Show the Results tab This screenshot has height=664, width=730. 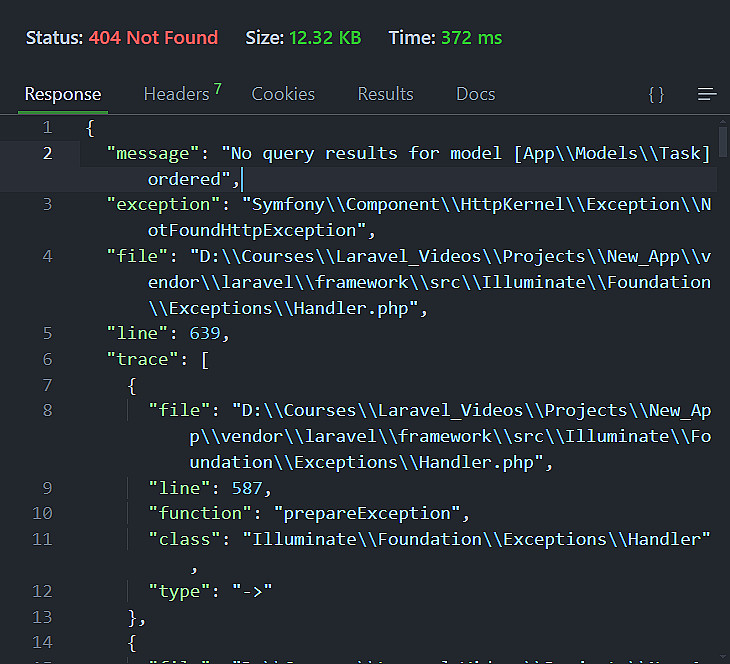click(385, 94)
